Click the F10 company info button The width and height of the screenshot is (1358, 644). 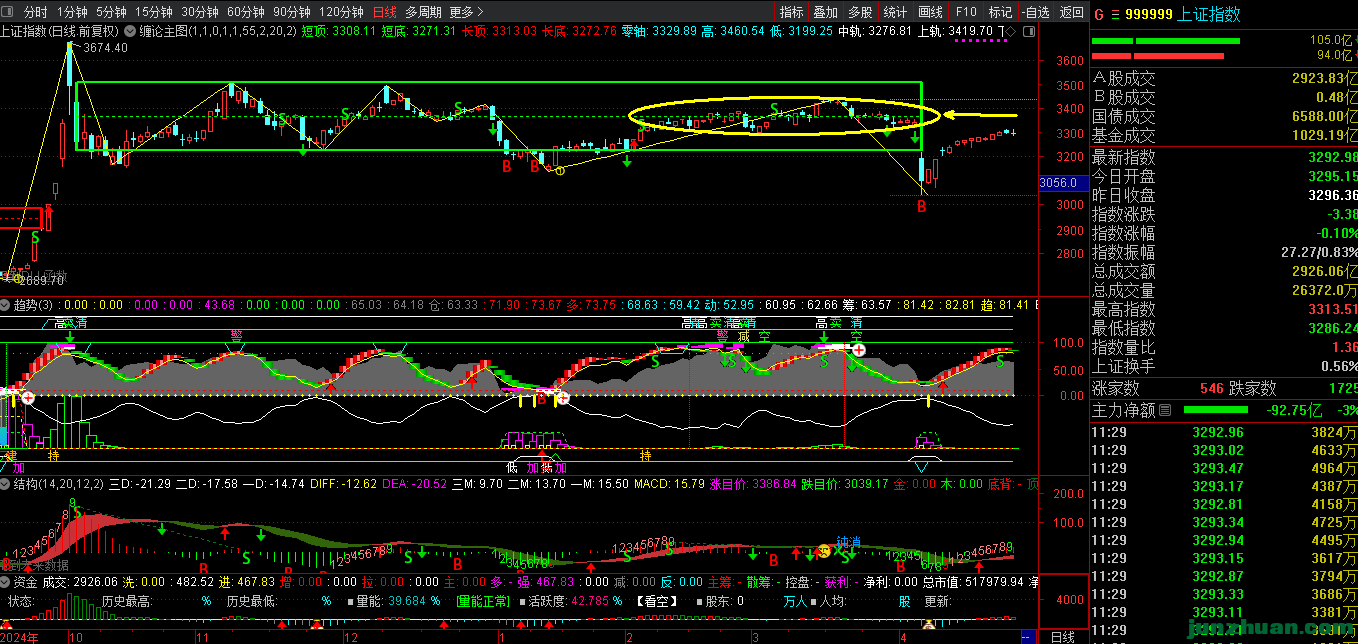(966, 12)
